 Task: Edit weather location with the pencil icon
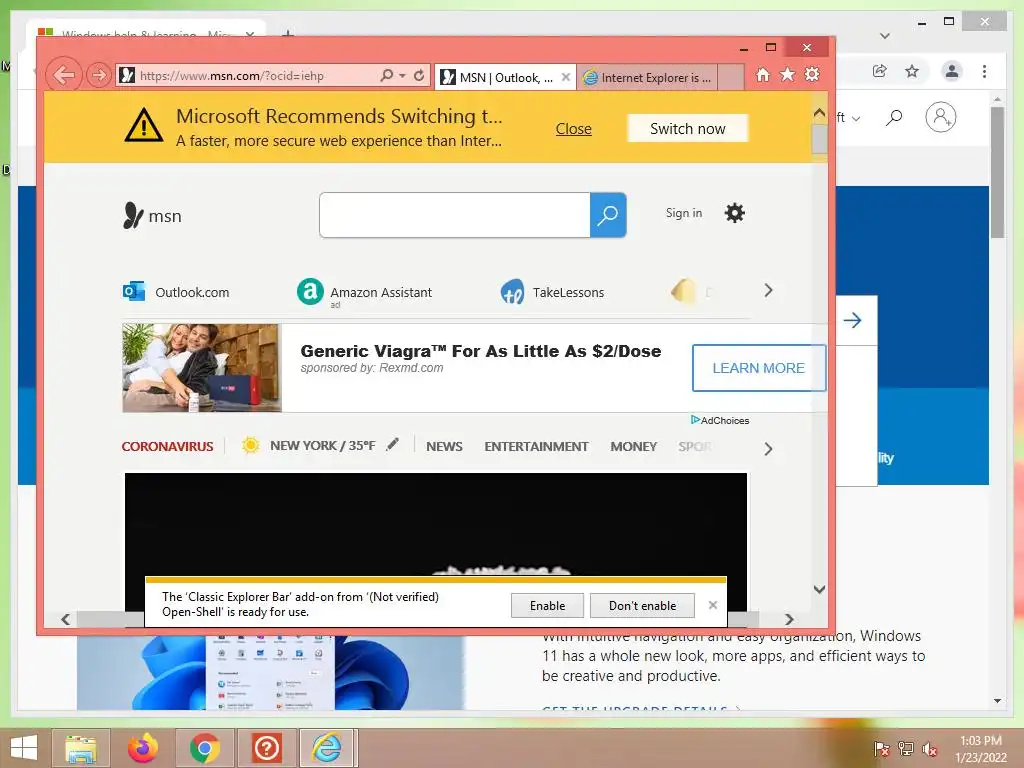392,445
